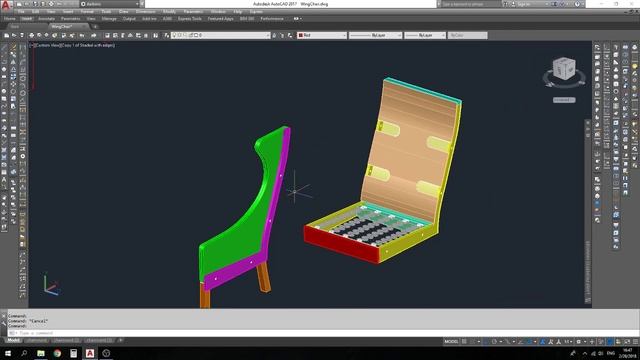This screenshot has width=640, height=360.
Task: Click the taskbar search magnifier
Action: pos(24,353)
